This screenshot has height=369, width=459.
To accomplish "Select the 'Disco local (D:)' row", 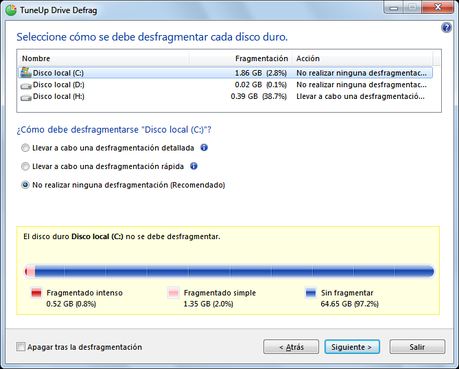I will [225, 85].
